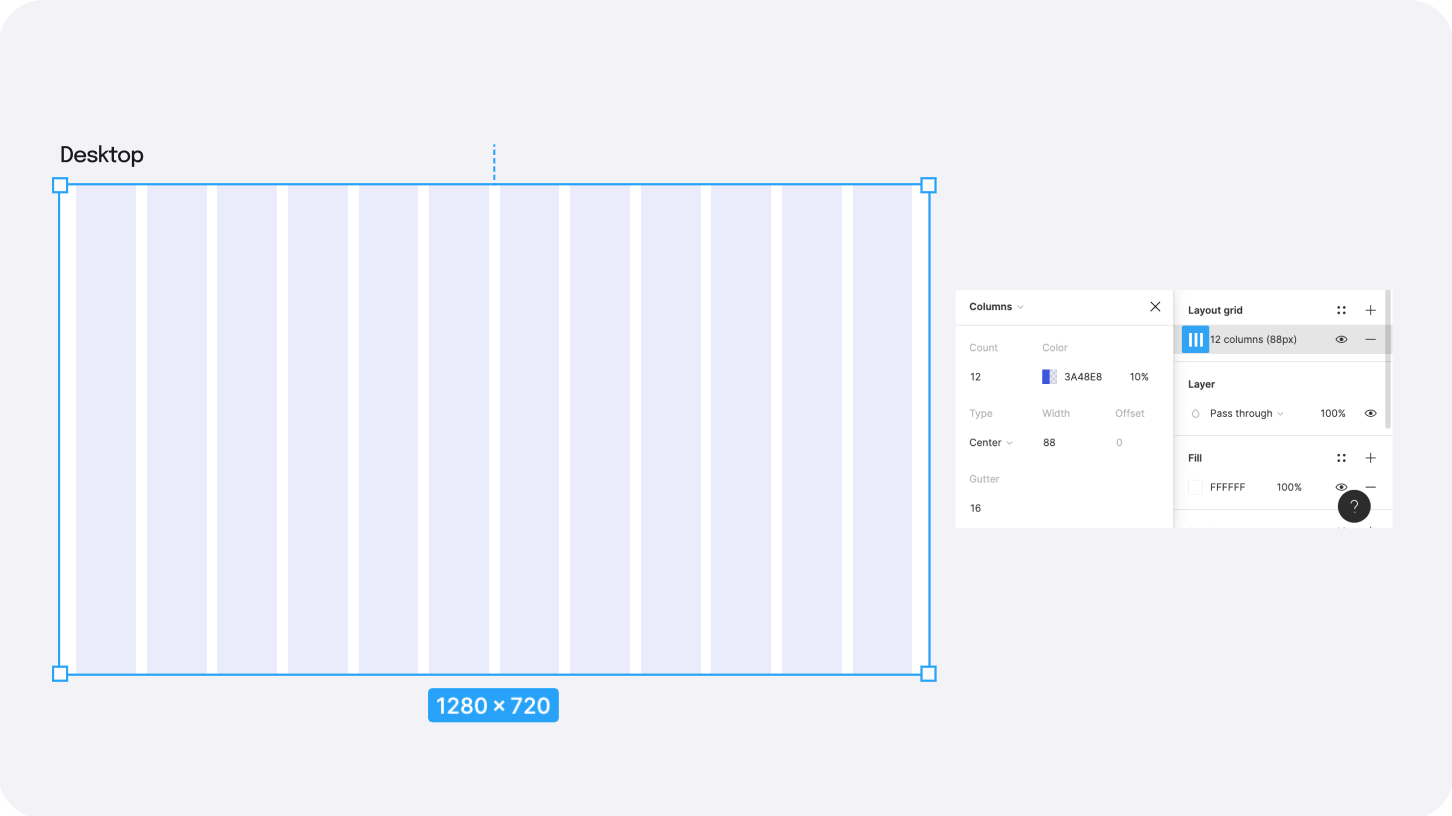Hide the 12 columns layout grid
This screenshot has width=1452, height=816.
(1341, 339)
